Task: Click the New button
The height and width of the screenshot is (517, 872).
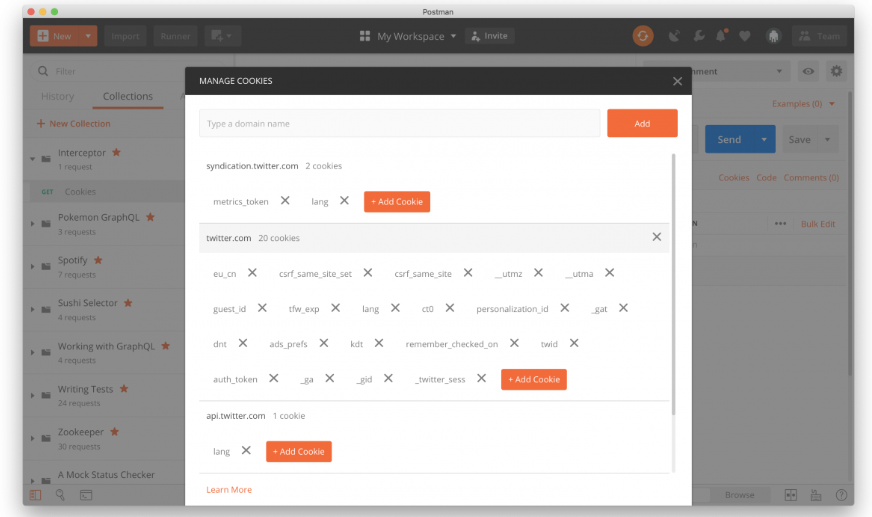Action: 54,36
